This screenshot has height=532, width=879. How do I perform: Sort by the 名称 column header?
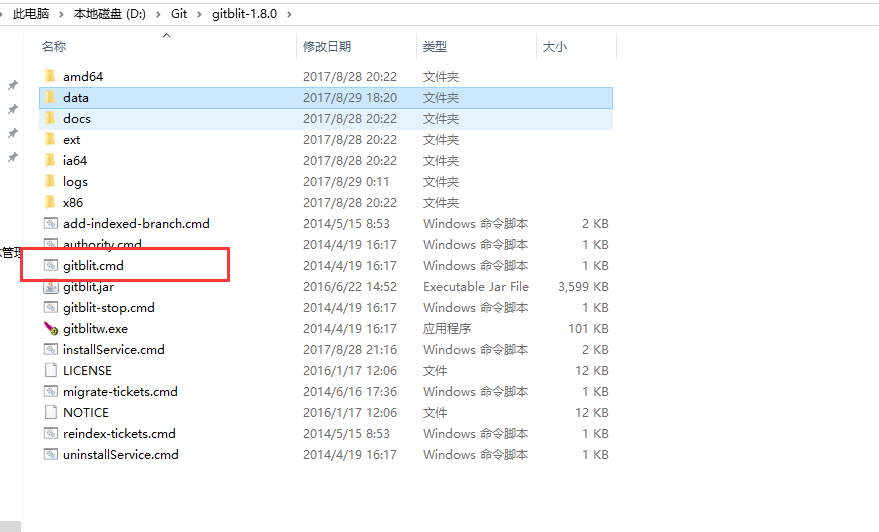pos(54,47)
